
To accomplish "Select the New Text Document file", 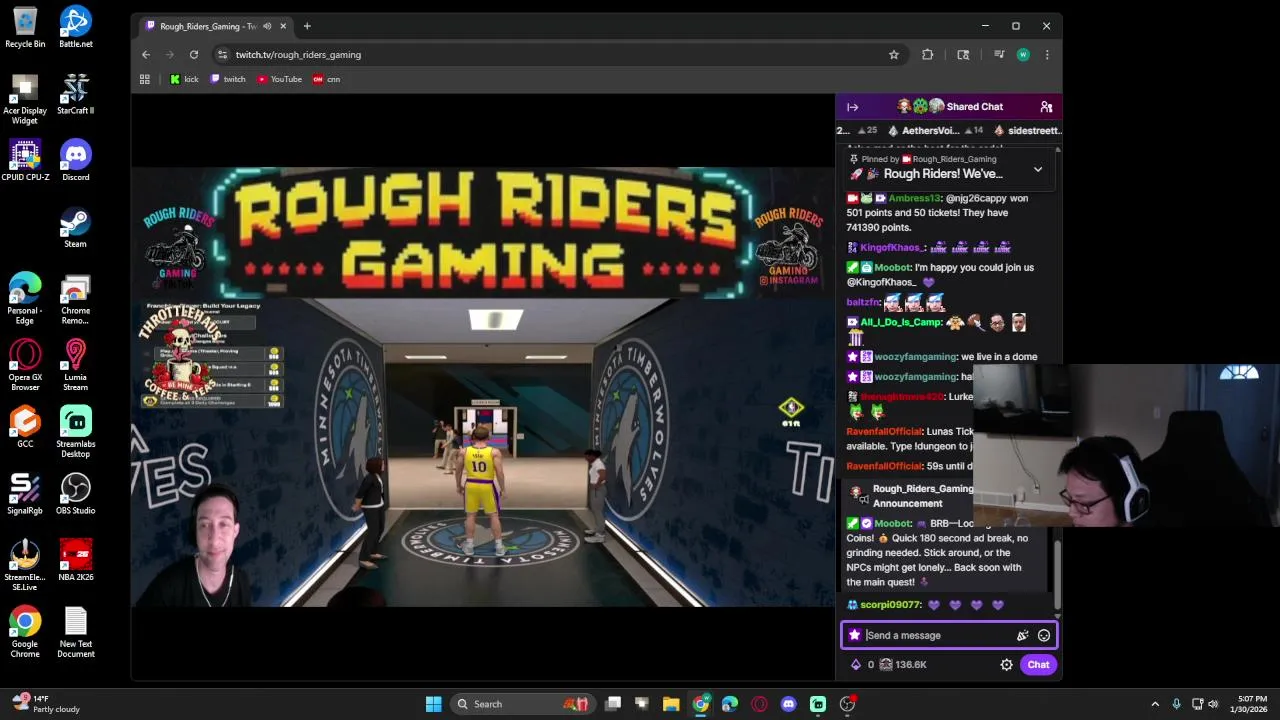I will coord(76,633).
